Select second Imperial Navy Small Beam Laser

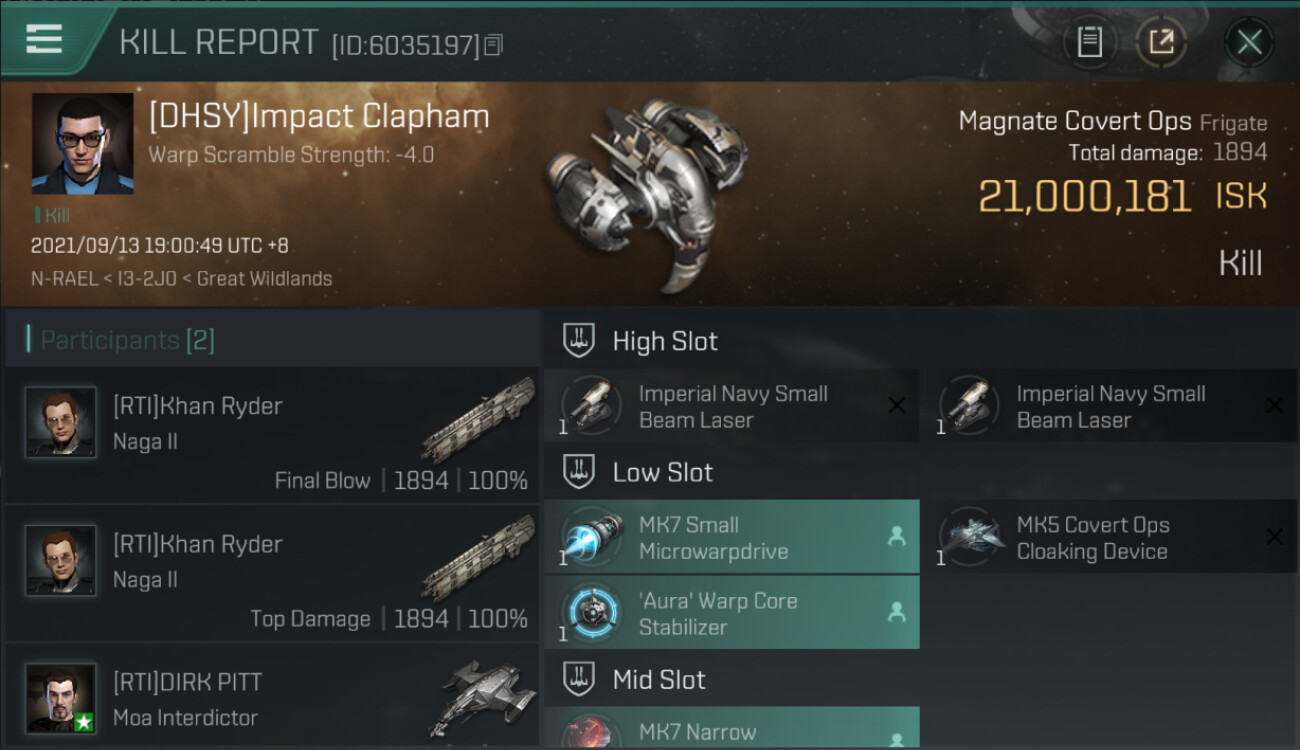(1109, 406)
